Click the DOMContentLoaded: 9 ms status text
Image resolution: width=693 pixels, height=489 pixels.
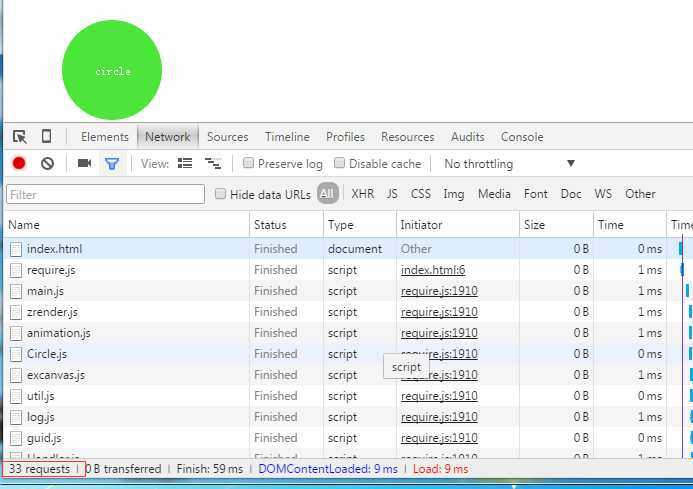tap(327, 469)
